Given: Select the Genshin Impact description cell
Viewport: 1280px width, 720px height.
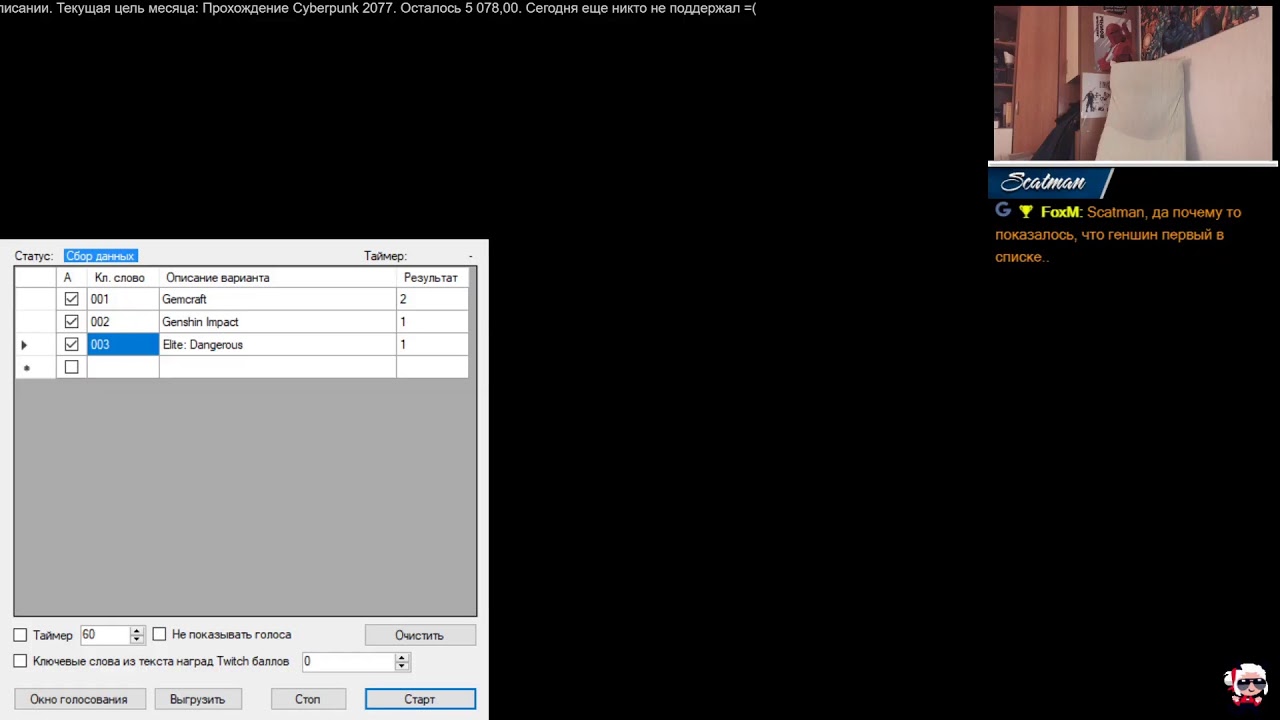Looking at the screenshot, I should pyautogui.click(x=278, y=322).
